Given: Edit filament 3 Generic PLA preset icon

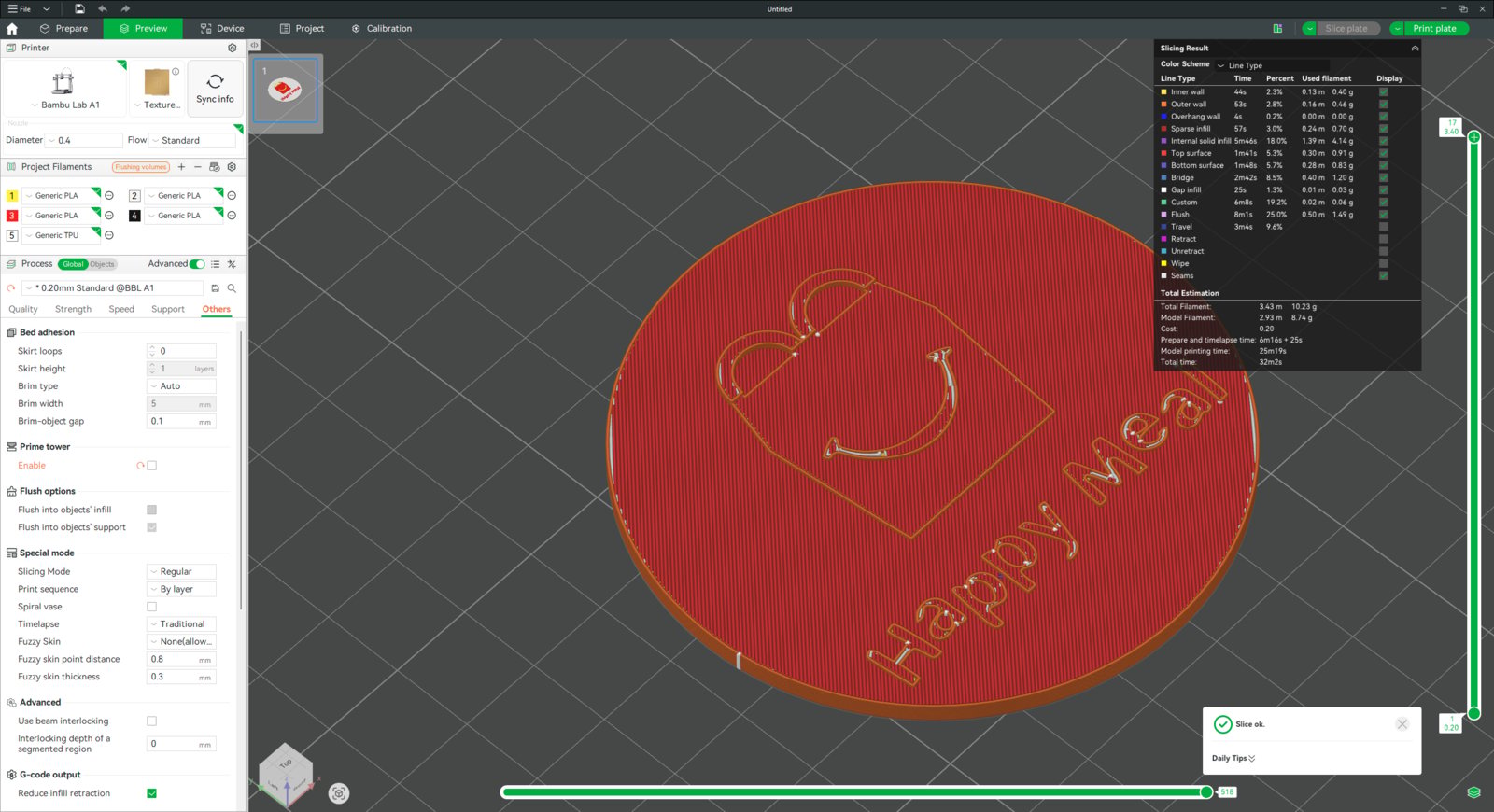Looking at the screenshot, I should (x=109, y=216).
